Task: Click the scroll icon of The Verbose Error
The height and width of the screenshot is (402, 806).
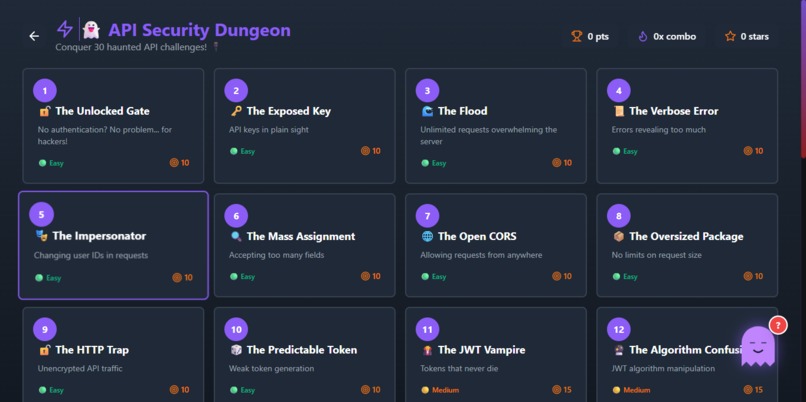Action: point(618,111)
